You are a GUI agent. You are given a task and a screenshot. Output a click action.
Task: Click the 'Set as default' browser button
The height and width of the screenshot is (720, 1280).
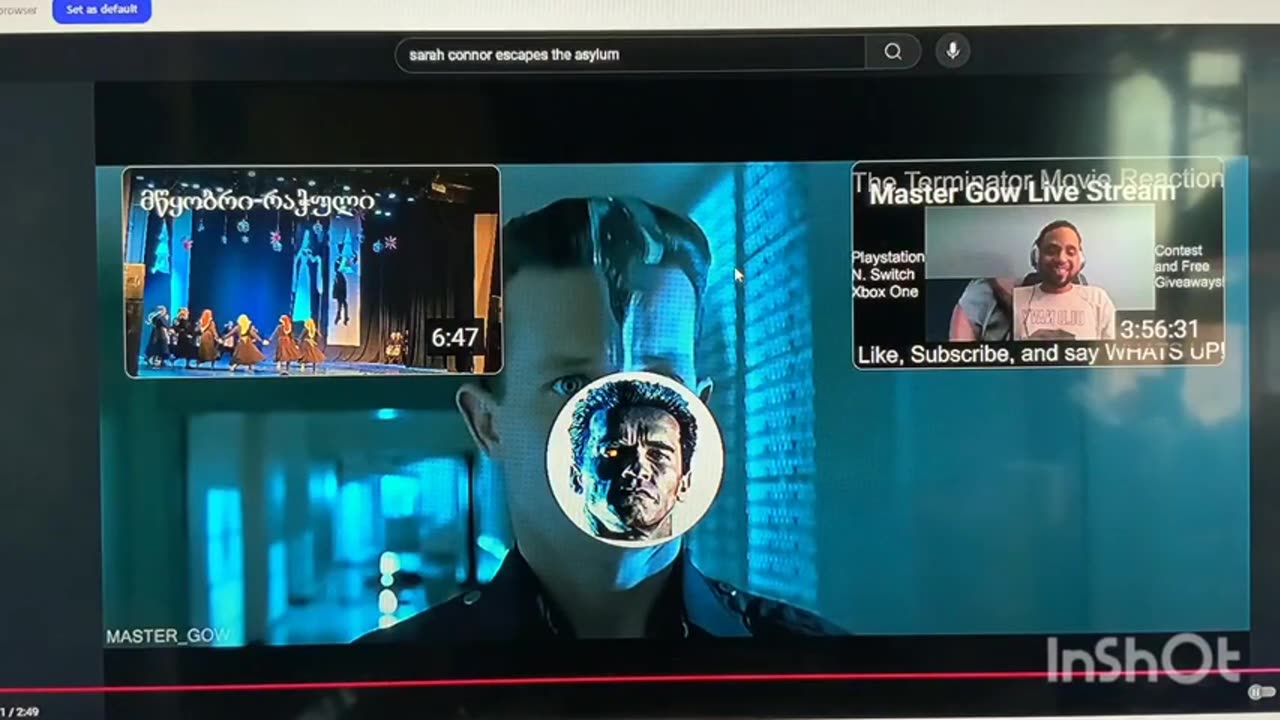pos(101,10)
